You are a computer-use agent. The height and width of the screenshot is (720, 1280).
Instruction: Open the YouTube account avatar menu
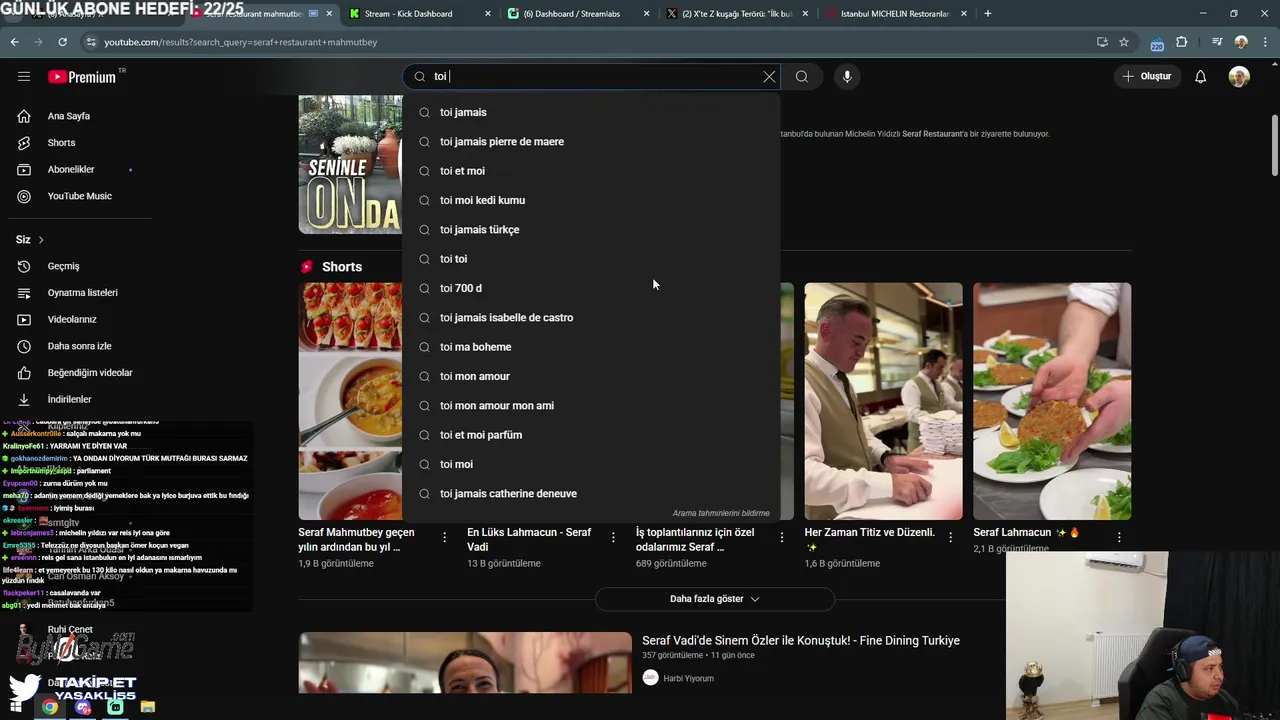[x=1239, y=76]
